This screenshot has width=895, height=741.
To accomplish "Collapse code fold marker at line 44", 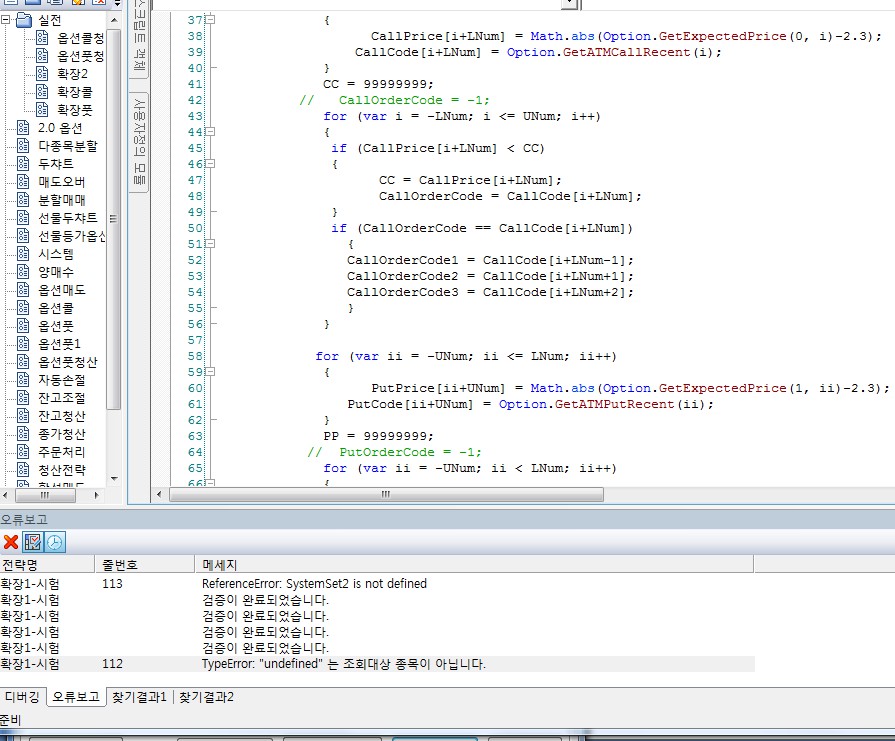I will click(209, 132).
